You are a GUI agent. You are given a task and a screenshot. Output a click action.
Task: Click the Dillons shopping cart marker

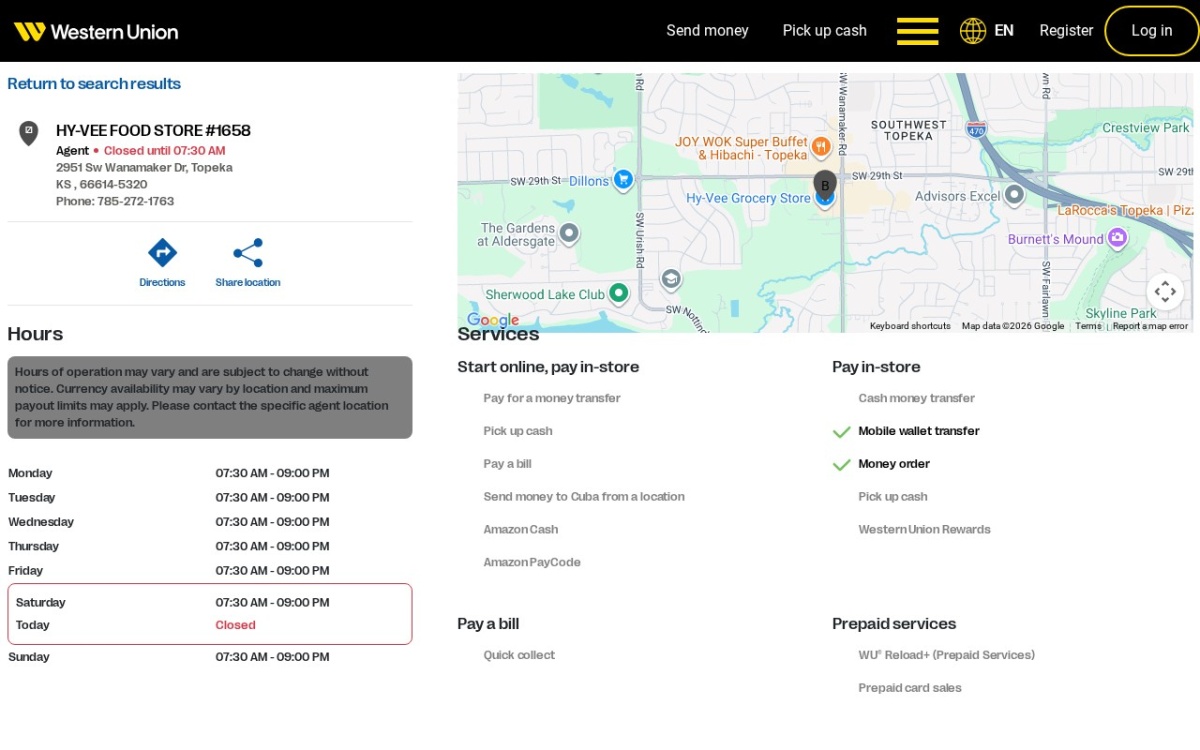tap(623, 180)
